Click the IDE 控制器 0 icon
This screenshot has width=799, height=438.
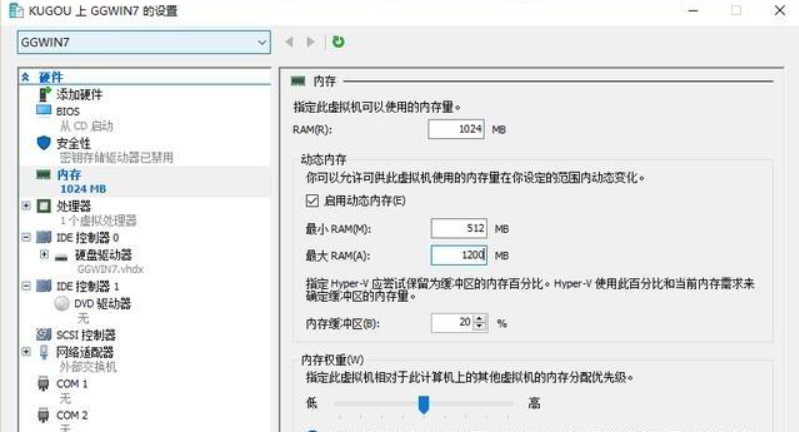pyautogui.click(x=44, y=237)
